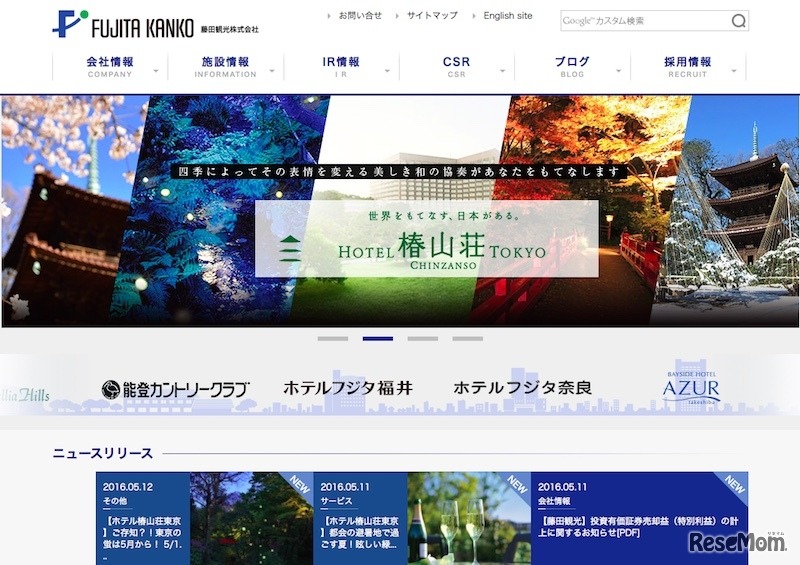
Task: Open 能登カントリークラブ facility logo
Action: pos(174,389)
